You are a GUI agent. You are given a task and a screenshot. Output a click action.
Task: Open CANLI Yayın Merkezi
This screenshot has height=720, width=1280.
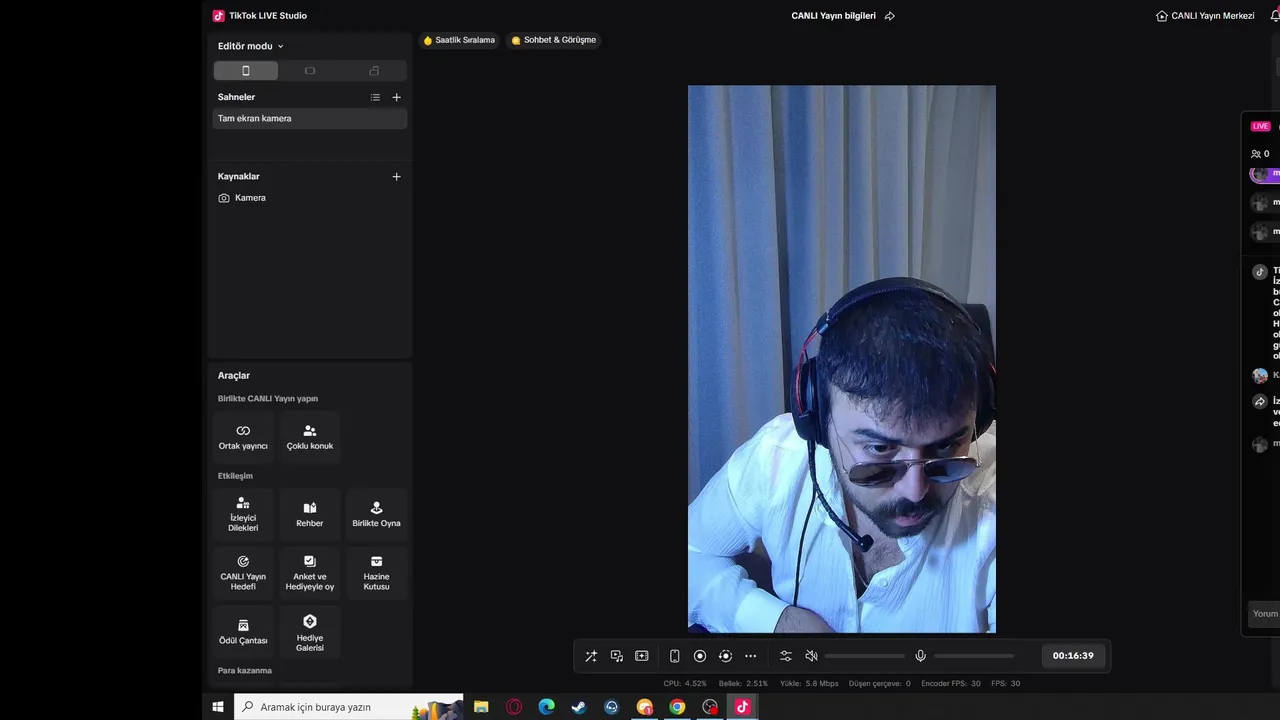click(x=1205, y=16)
